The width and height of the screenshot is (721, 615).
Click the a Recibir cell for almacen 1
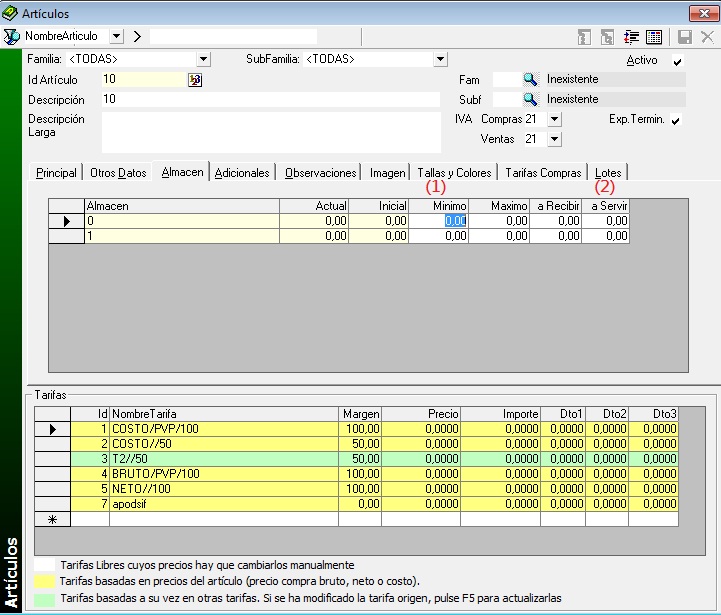[x=555, y=236]
